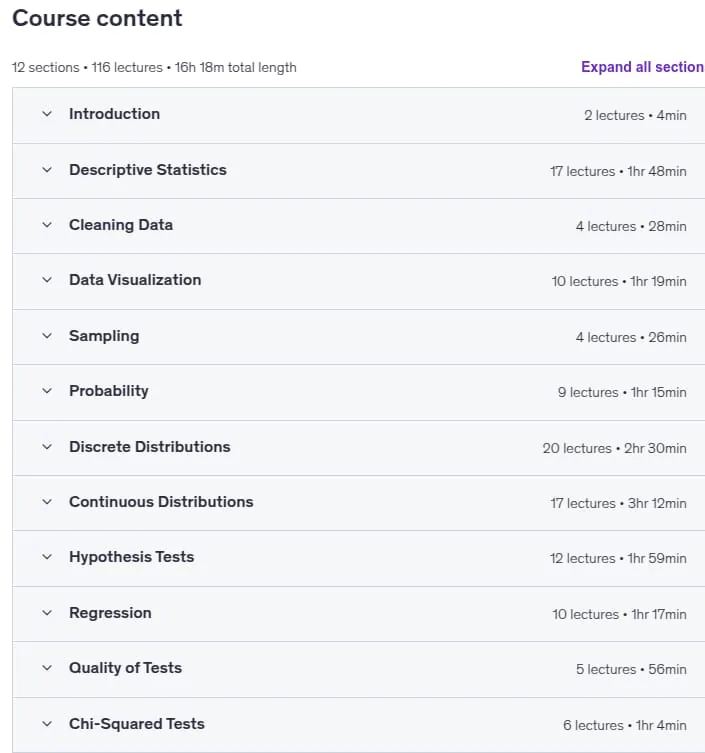705x753 pixels.
Task: Click the Sampling section chevron
Action: [x=47, y=336]
